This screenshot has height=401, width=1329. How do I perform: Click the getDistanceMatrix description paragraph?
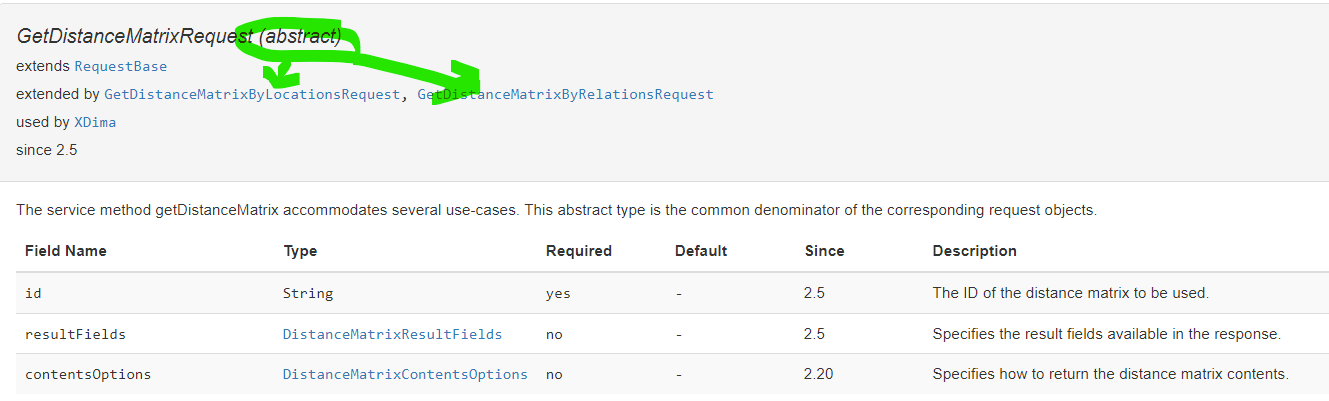click(556, 211)
